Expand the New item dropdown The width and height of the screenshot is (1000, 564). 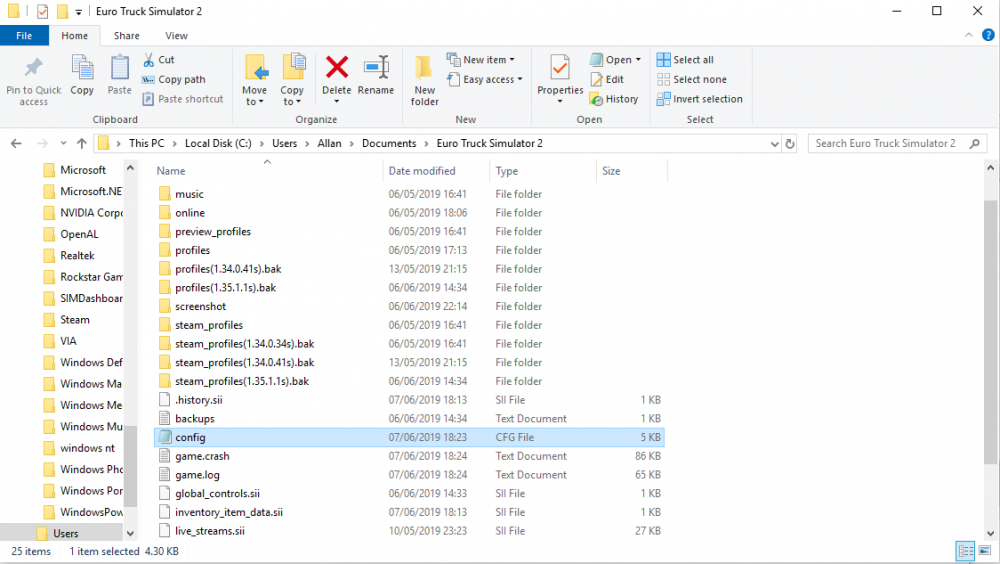pyautogui.click(x=484, y=60)
